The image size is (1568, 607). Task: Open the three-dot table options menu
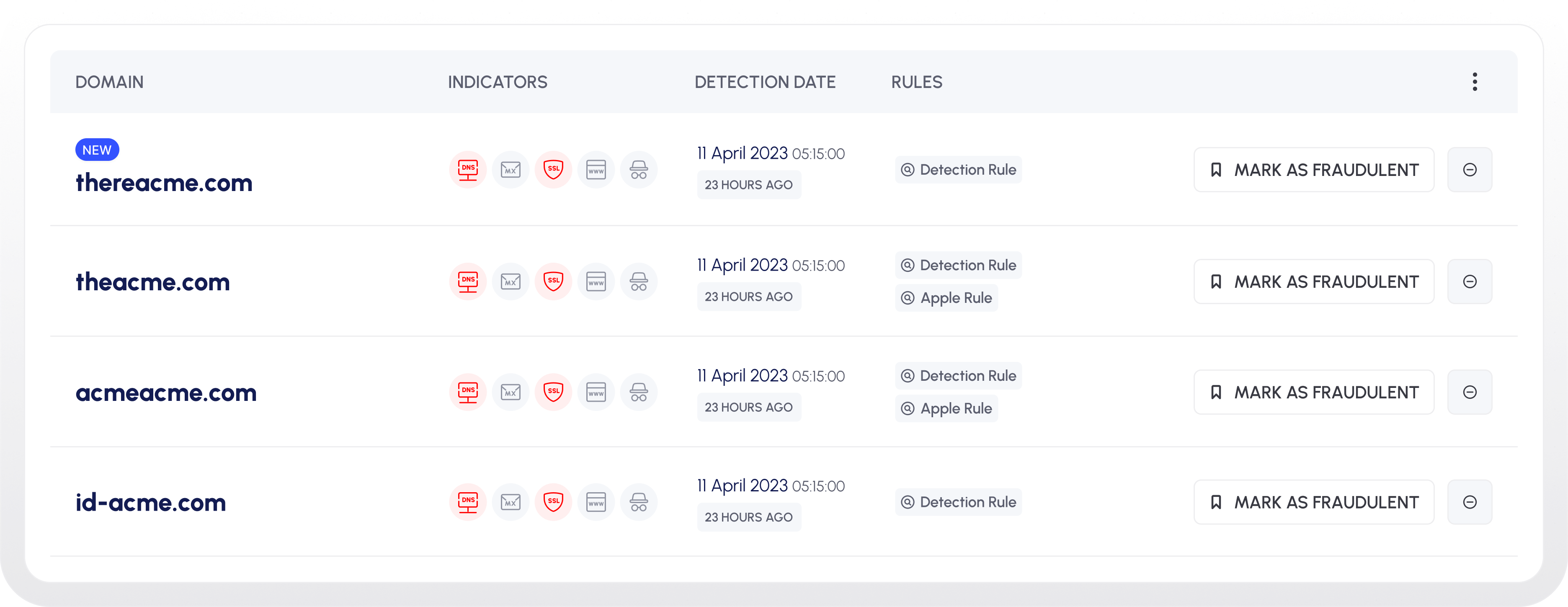click(1474, 82)
